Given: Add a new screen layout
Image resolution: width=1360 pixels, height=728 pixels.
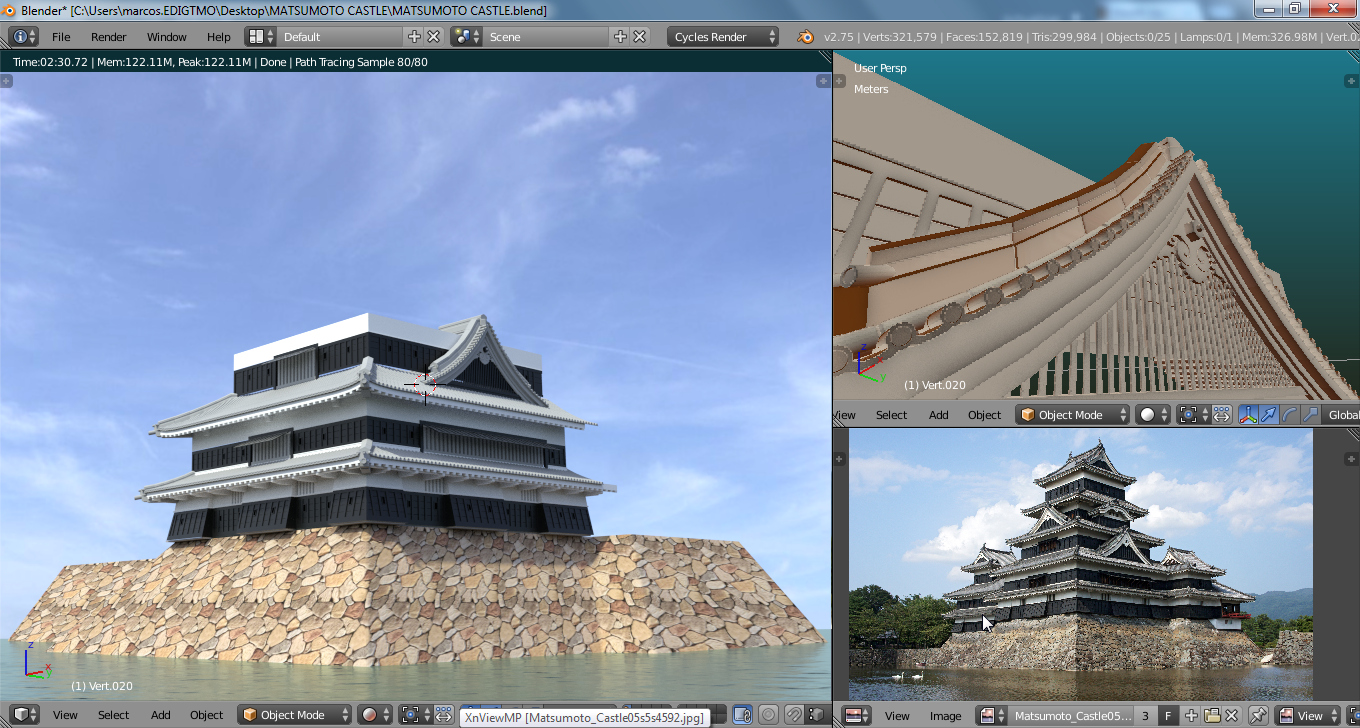Looking at the screenshot, I should [415, 37].
